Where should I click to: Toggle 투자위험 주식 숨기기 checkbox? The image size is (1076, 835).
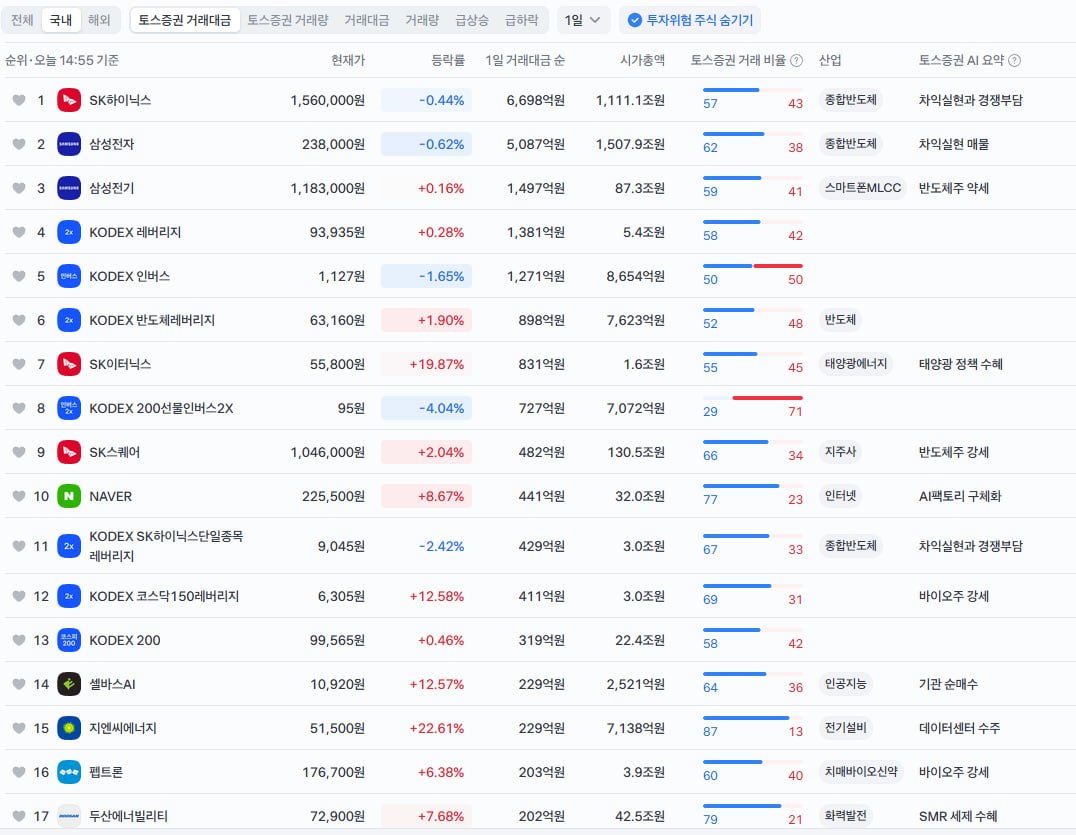point(635,20)
